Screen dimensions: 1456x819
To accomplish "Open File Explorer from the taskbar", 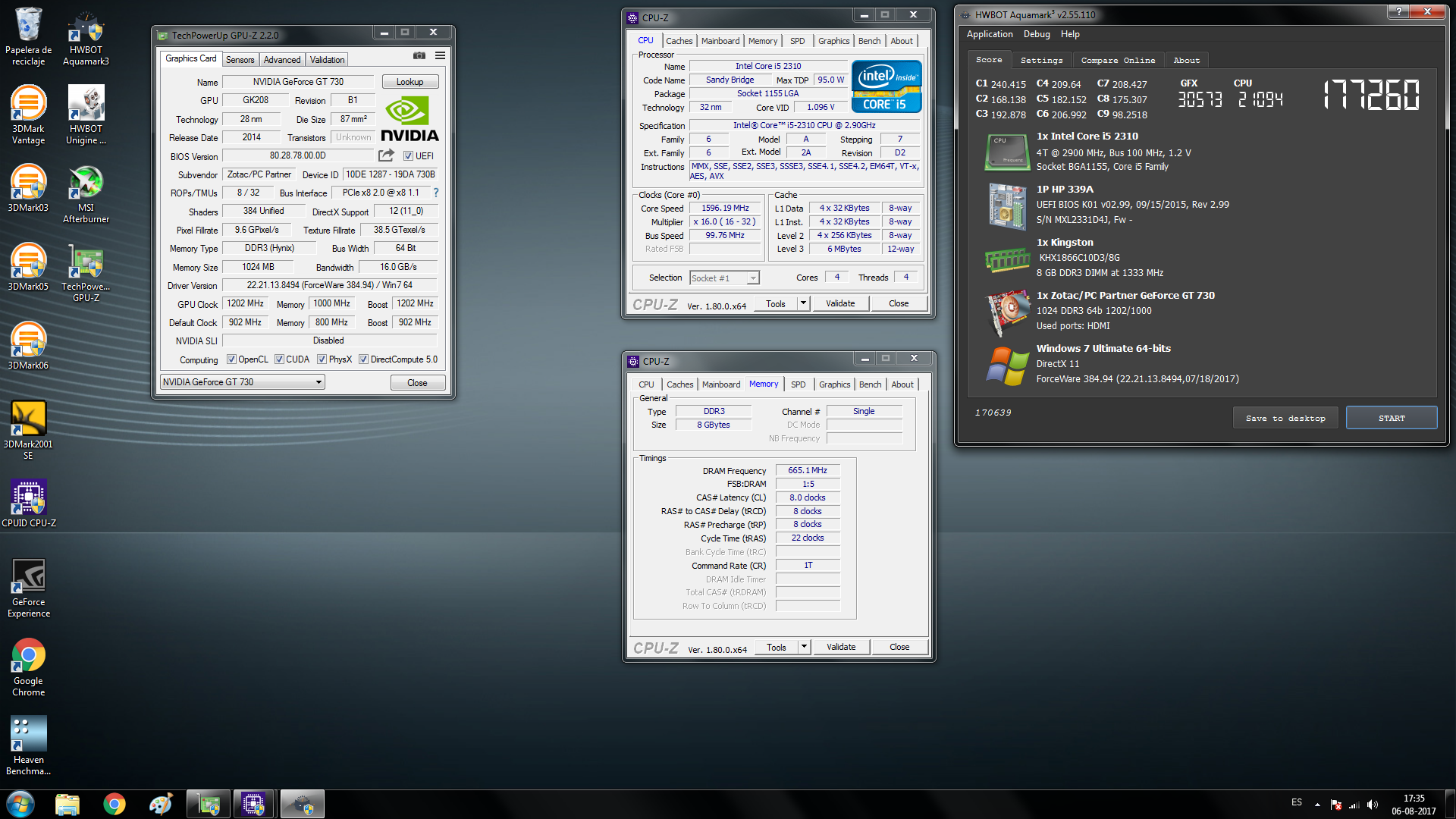I will click(67, 804).
